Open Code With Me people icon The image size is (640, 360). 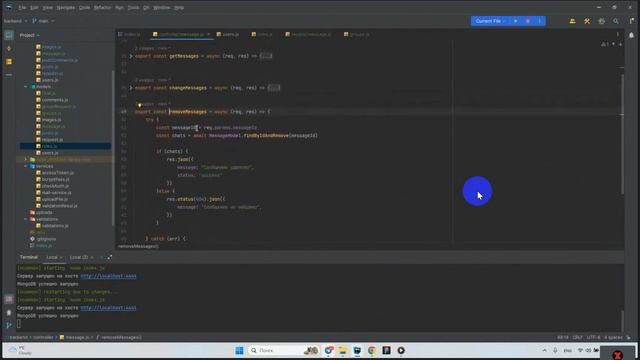point(572,21)
